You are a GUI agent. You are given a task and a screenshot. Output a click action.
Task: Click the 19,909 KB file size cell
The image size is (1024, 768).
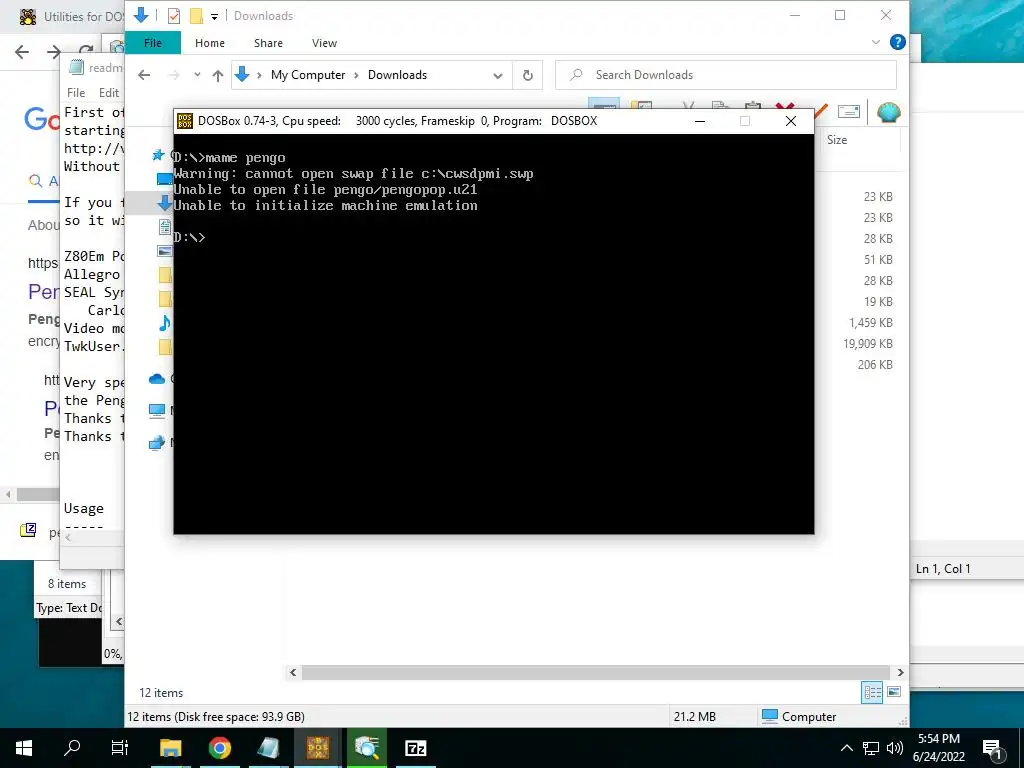point(867,344)
